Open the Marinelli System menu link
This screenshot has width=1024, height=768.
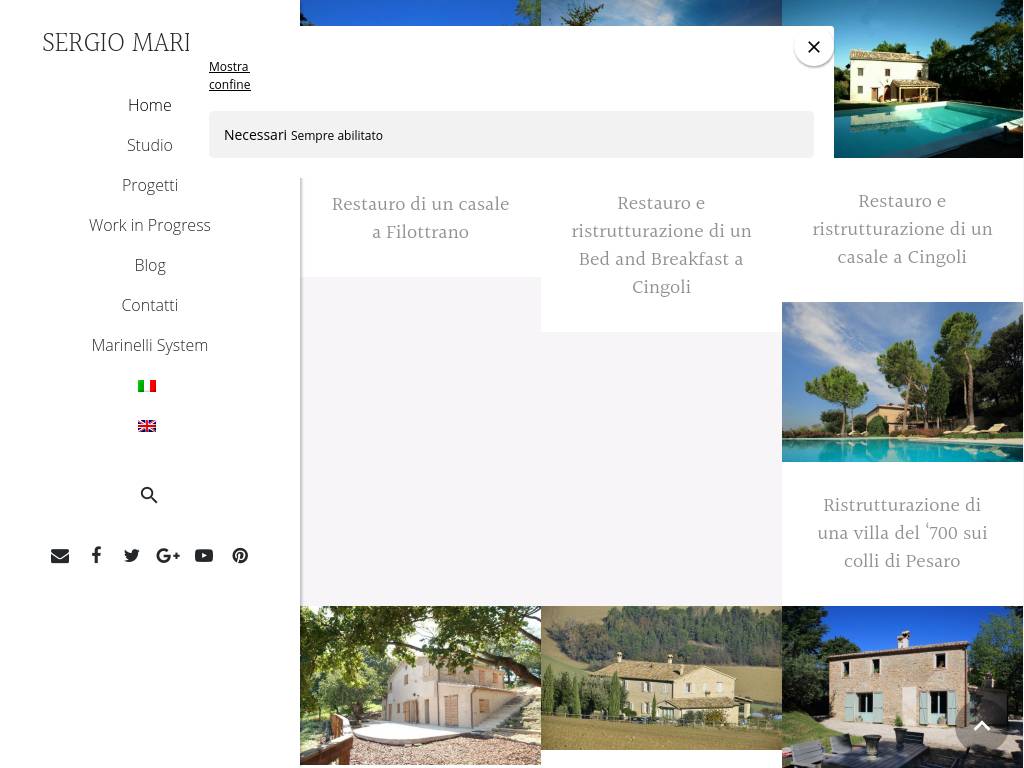pos(150,345)
